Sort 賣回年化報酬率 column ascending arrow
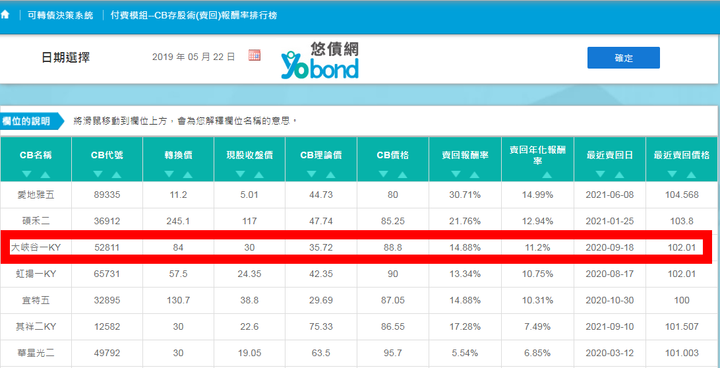The image size is (720, 368). coord(546,175)
